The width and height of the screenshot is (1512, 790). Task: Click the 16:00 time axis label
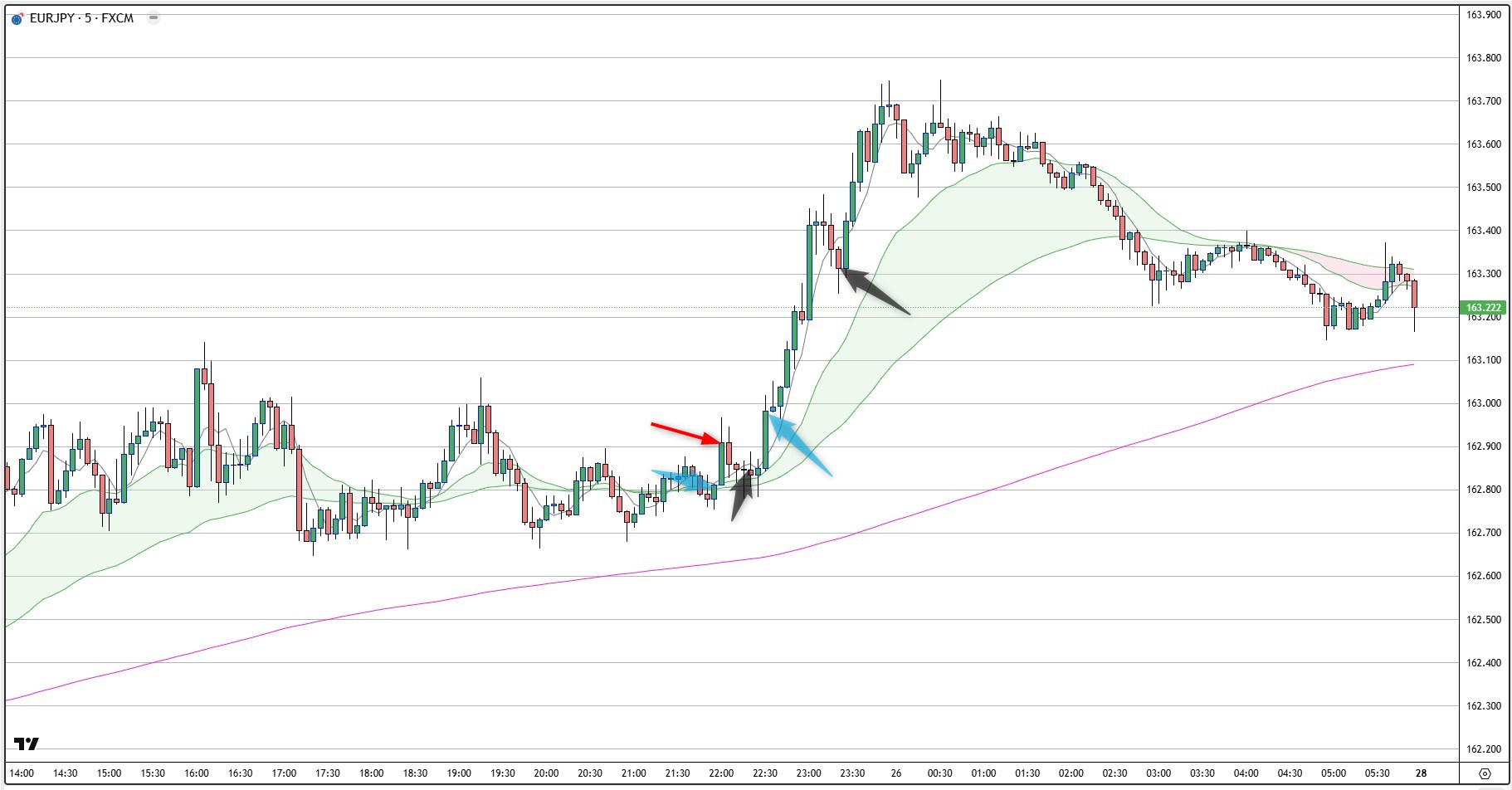[x=197, y=773]
